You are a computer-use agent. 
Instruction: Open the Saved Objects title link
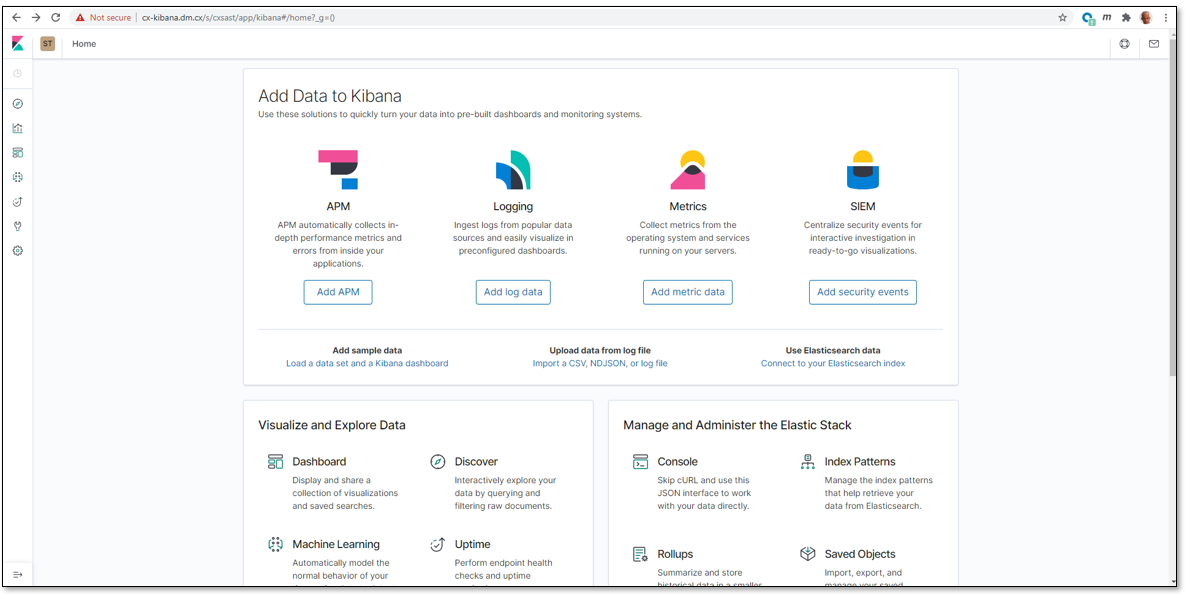tap(860, 554)
